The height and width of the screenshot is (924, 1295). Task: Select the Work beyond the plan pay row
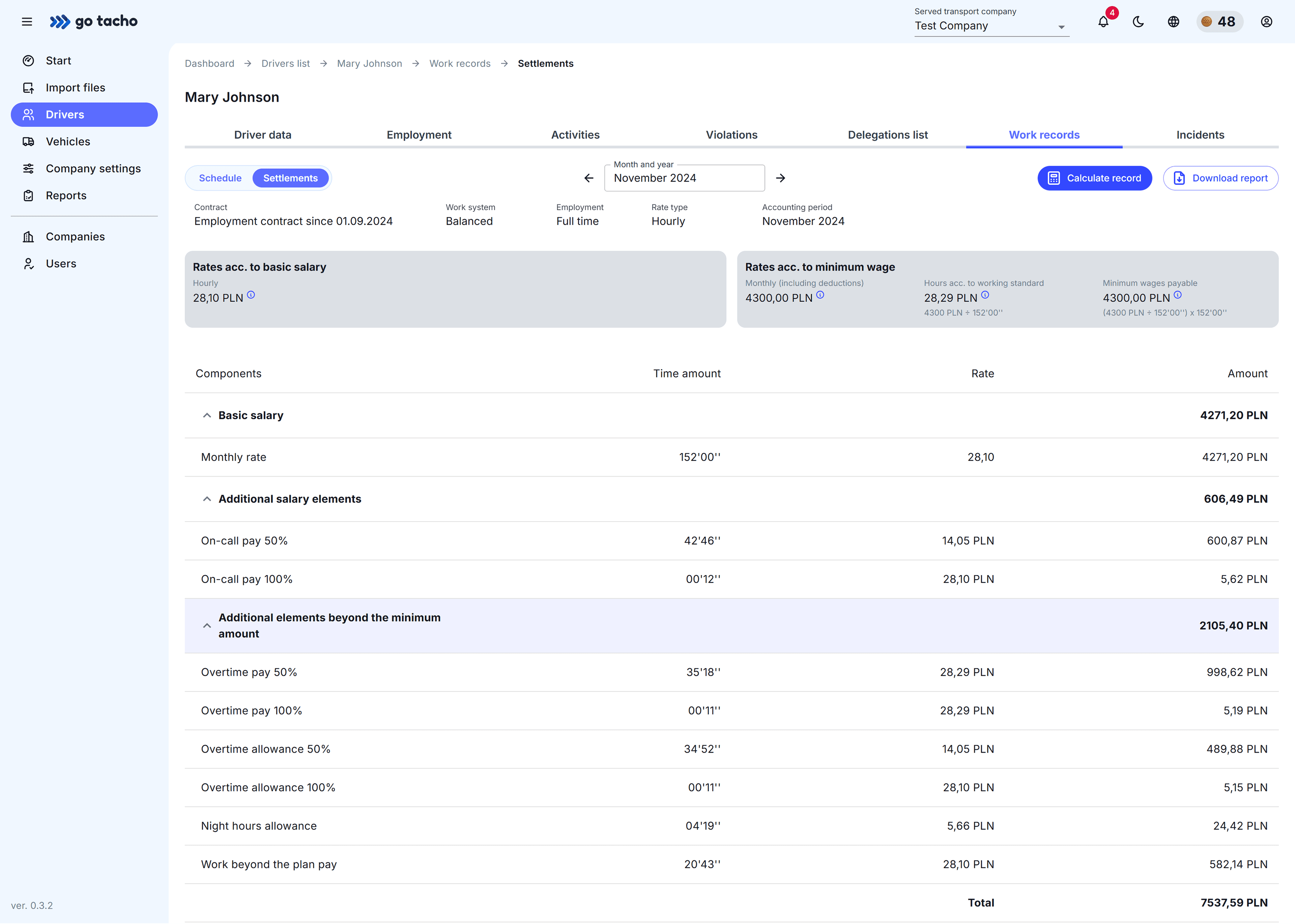click(x=731, y=864)
